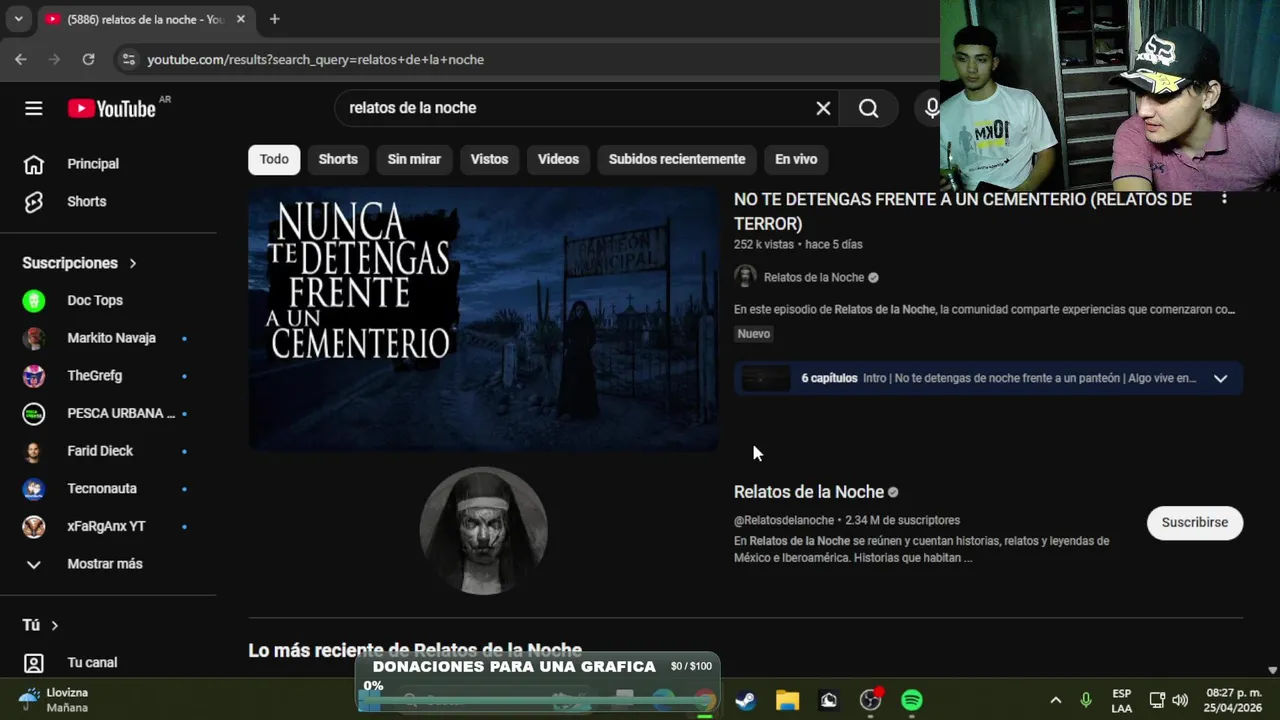
Task: Expand the Suscripciones section
Action: tap(80, 263)
